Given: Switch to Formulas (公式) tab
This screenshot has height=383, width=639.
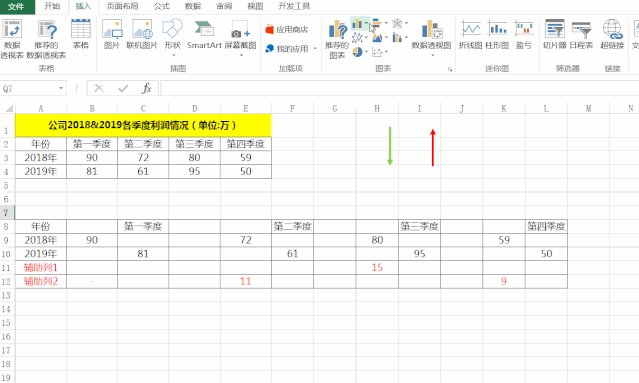Looking at the screenshot, I should [x=161, y=6].
